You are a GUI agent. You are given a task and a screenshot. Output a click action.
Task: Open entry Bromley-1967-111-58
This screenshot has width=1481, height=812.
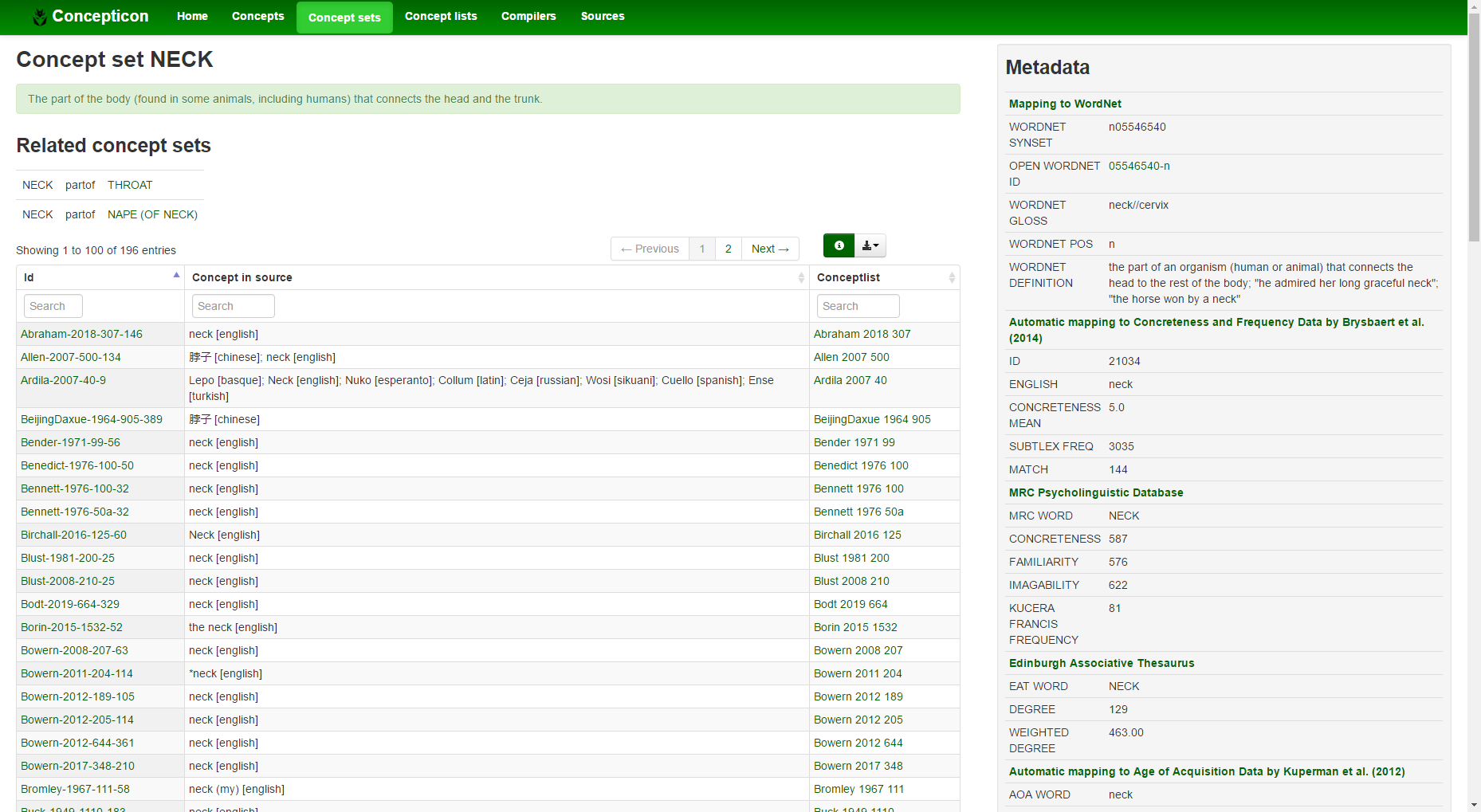[x=75, y=789]
